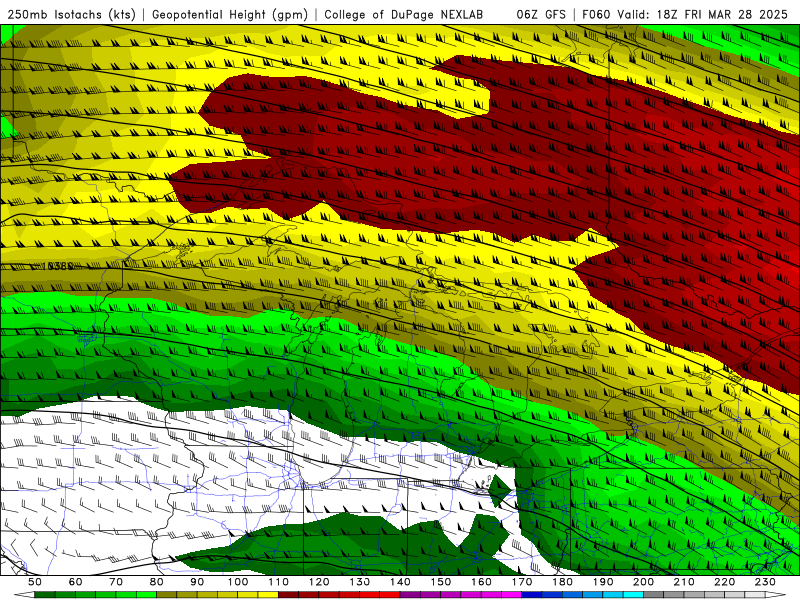Click the 230 value on the color scale
Image resolution: width=800 pixels, height=600 pixels.
click(765, 582)
